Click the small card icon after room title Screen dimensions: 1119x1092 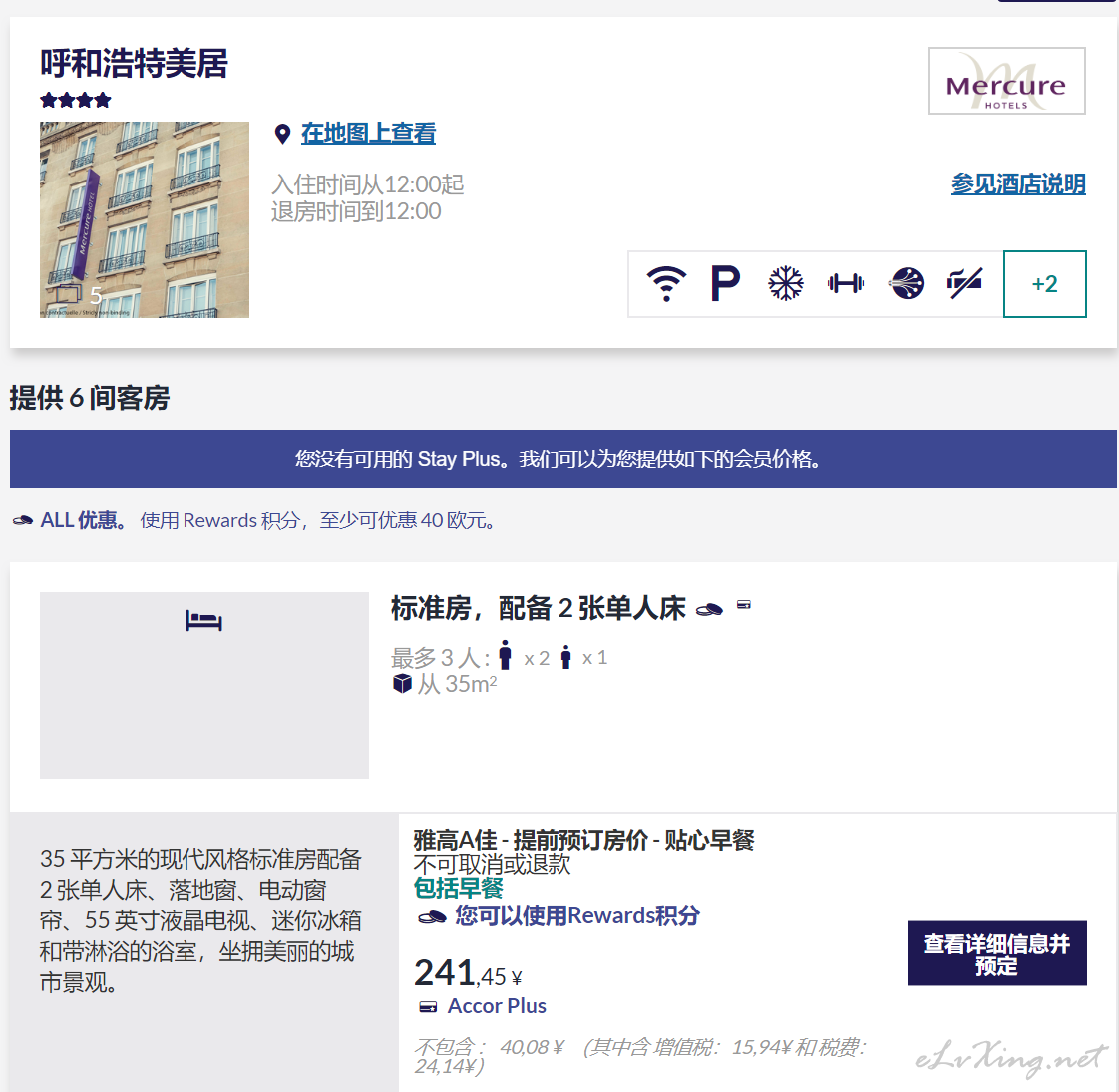point(744,604)
